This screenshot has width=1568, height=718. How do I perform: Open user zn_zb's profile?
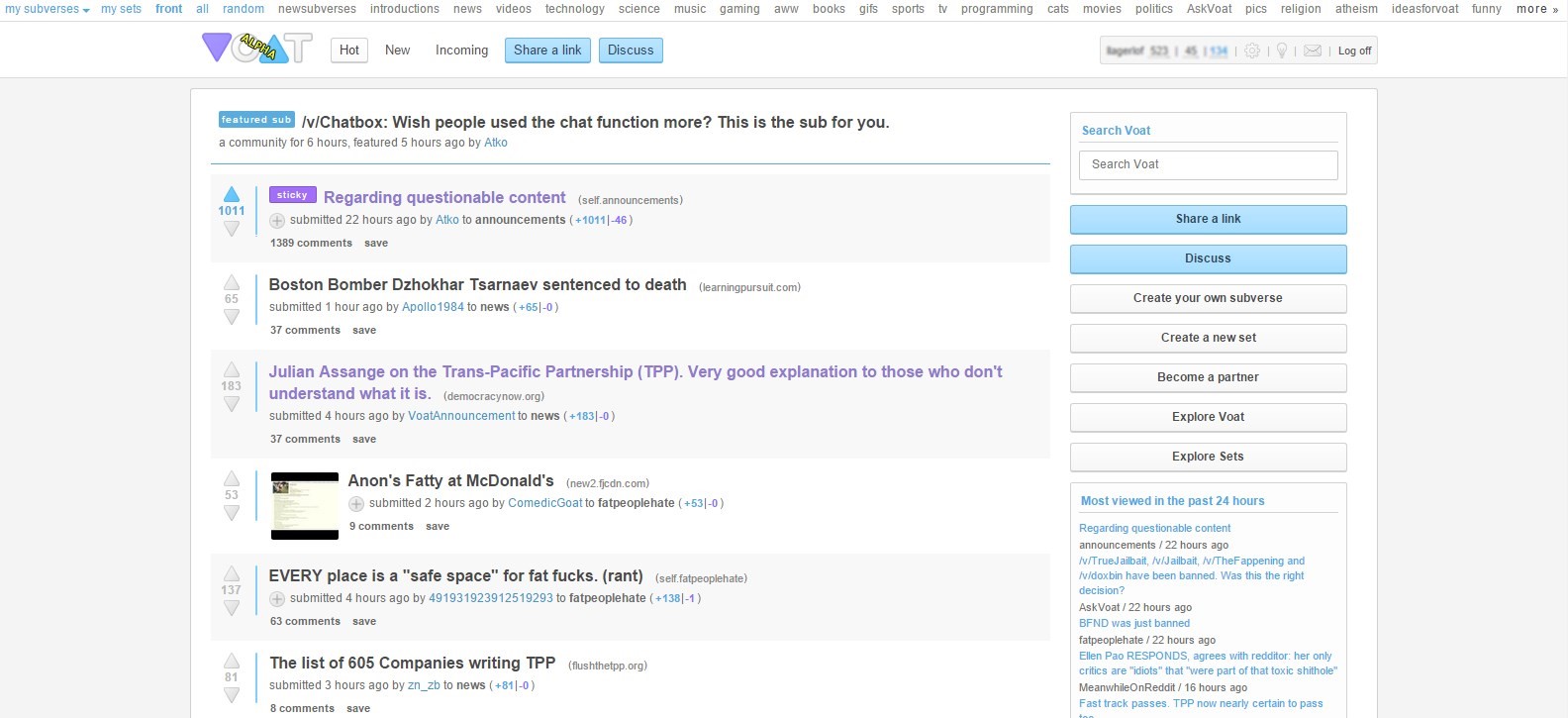pyautogui.click(x=424, y=685)
